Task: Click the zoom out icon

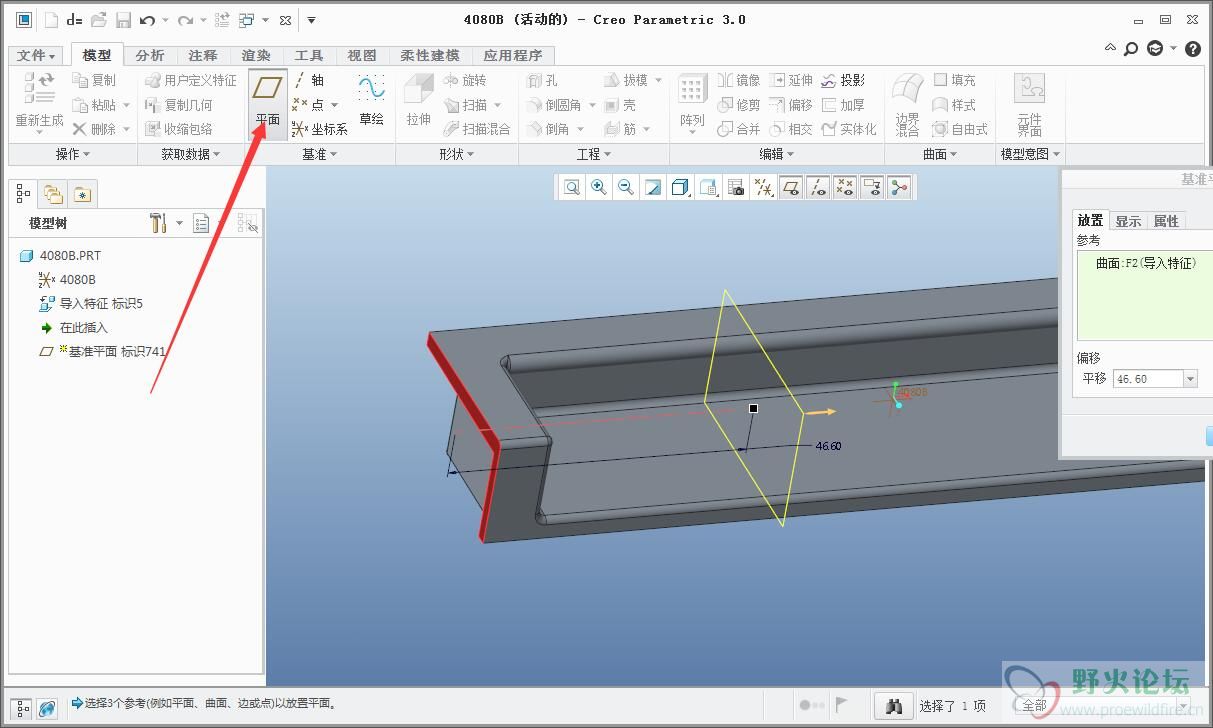Action: [625, 187]
